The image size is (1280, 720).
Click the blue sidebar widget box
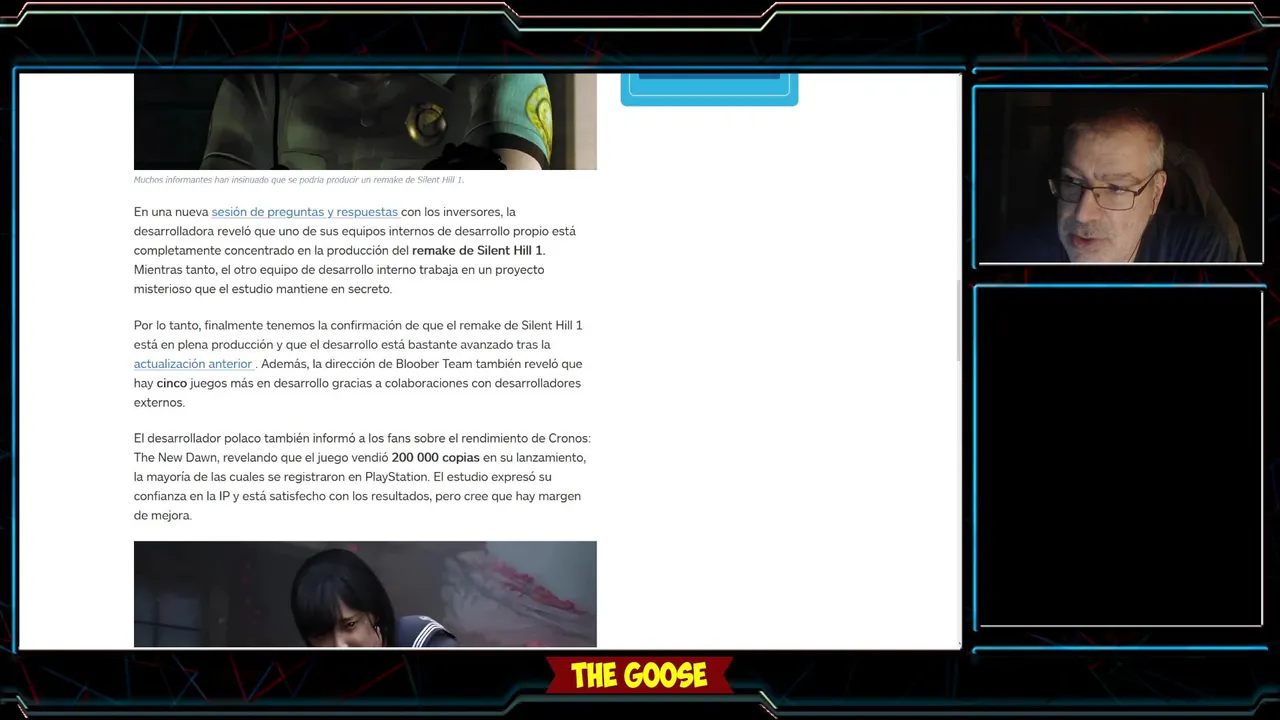[709, 89]
